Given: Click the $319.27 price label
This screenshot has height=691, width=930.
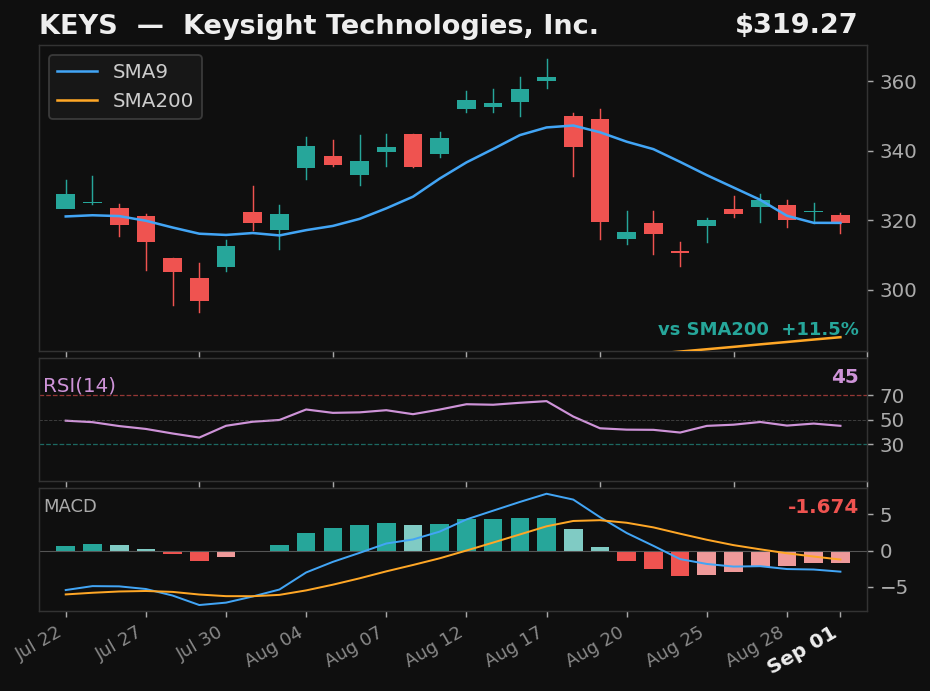Looking at the screenshot, I should pyautogui.click(x=796, y=25).
